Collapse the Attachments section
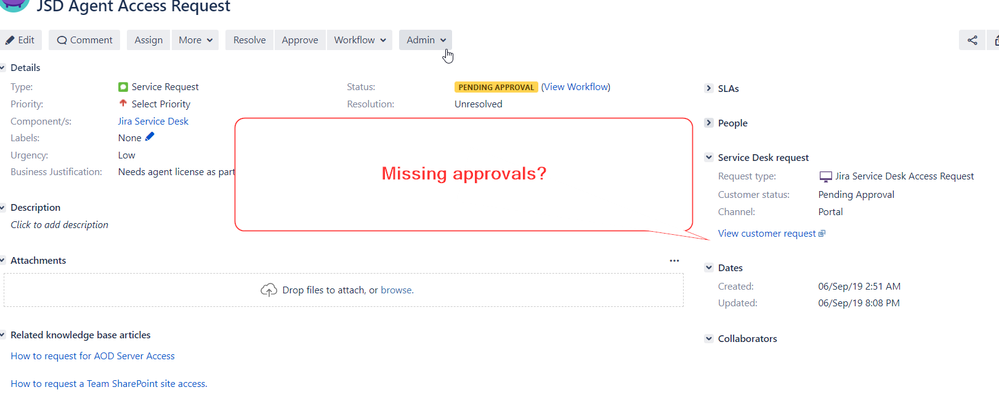Image resolution: width=999 pixels, height=397 pixels. 2,261
